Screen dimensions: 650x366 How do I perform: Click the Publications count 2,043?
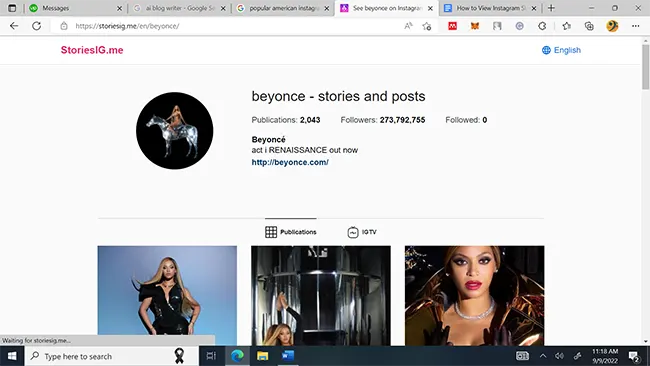(310, 120)
